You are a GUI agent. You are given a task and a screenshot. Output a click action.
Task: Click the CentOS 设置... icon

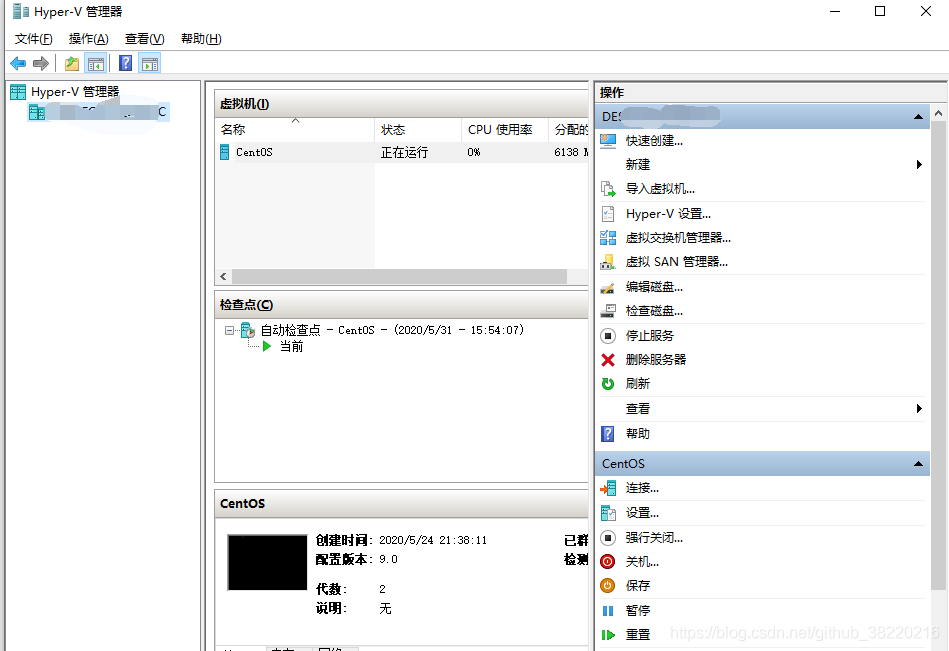coord(608,513)
